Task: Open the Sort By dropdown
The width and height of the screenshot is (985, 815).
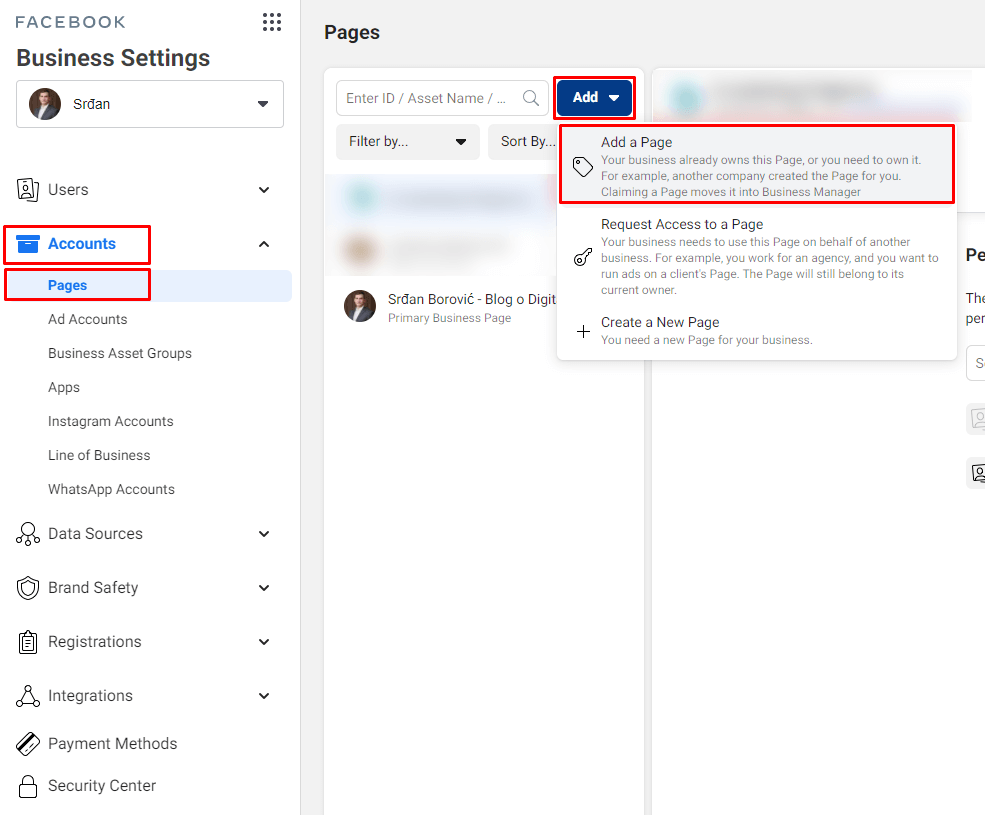Action: [523, 141]
